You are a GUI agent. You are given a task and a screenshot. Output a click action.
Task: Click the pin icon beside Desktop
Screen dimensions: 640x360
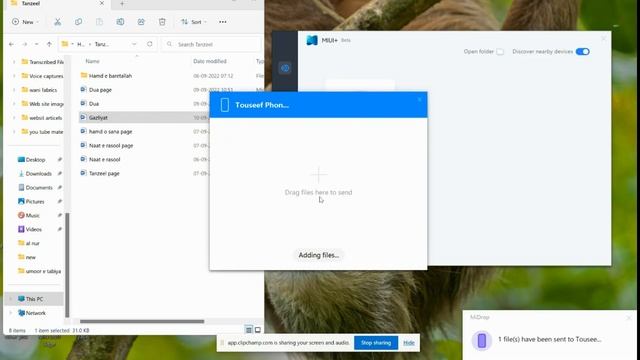(x=60, y=160)
